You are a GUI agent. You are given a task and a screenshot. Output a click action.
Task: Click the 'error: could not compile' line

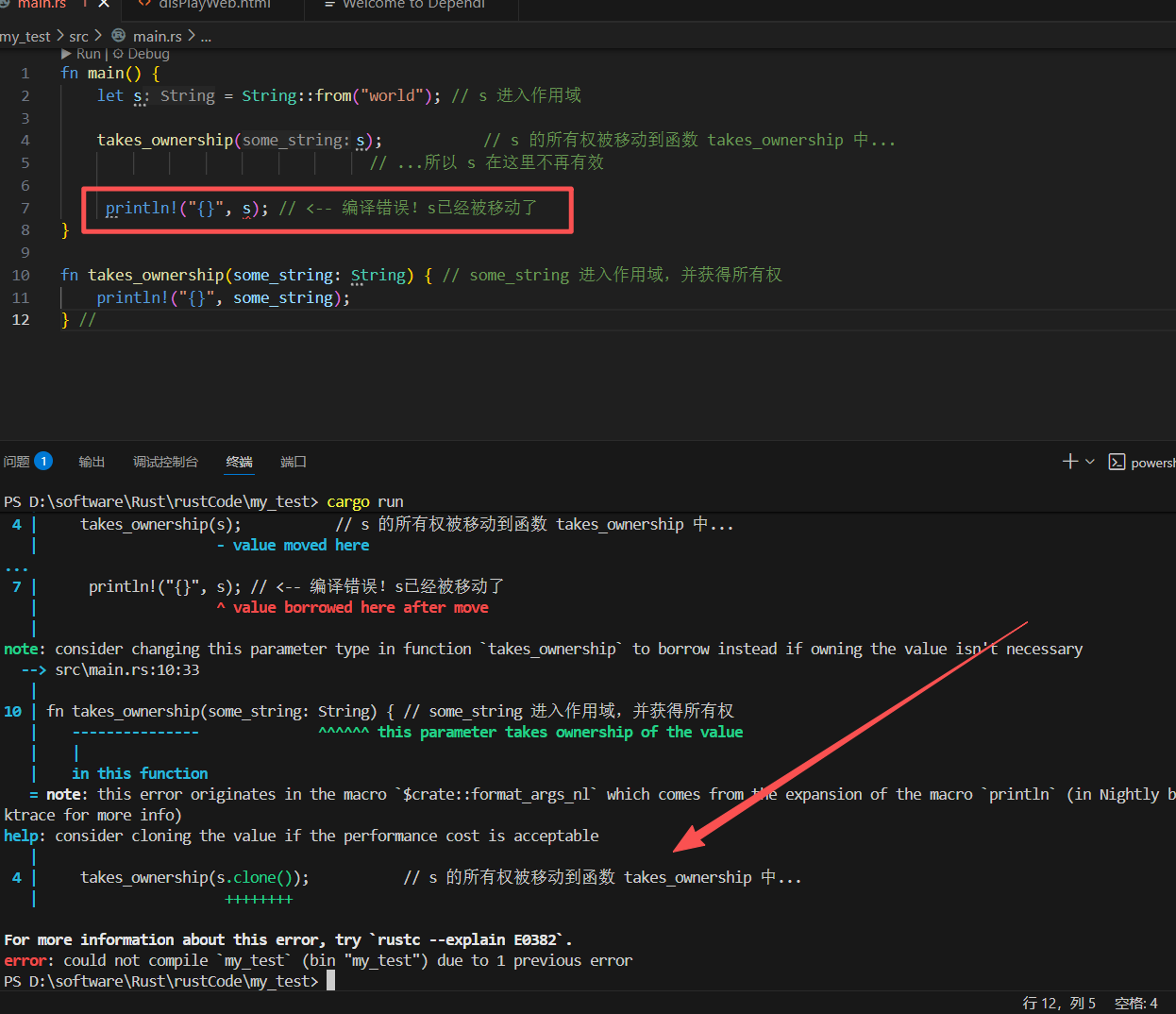coord(318,960)
